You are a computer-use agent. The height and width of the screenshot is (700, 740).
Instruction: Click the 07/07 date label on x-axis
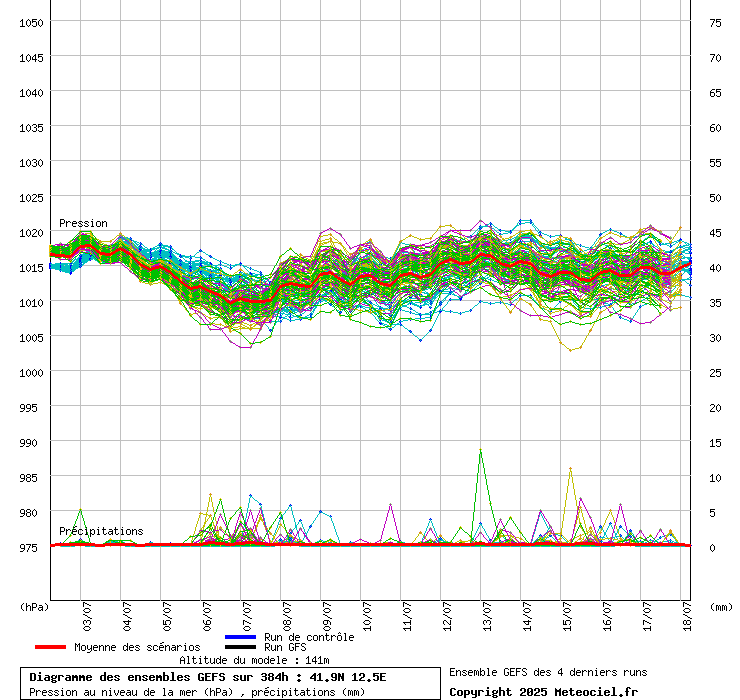pos(247,616)
